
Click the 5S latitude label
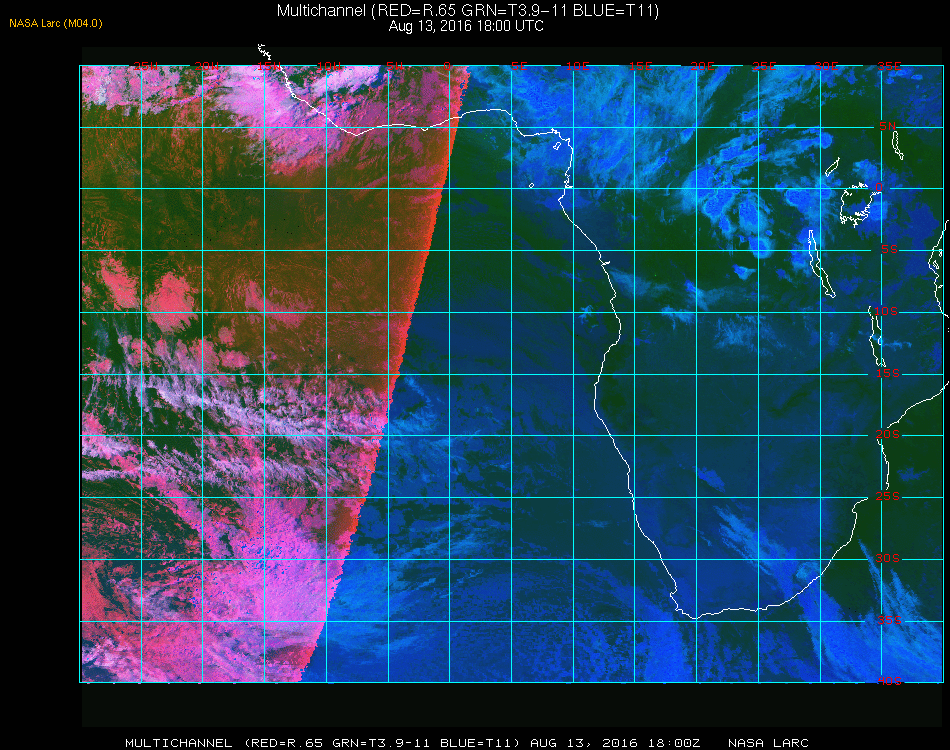point(889,250)
